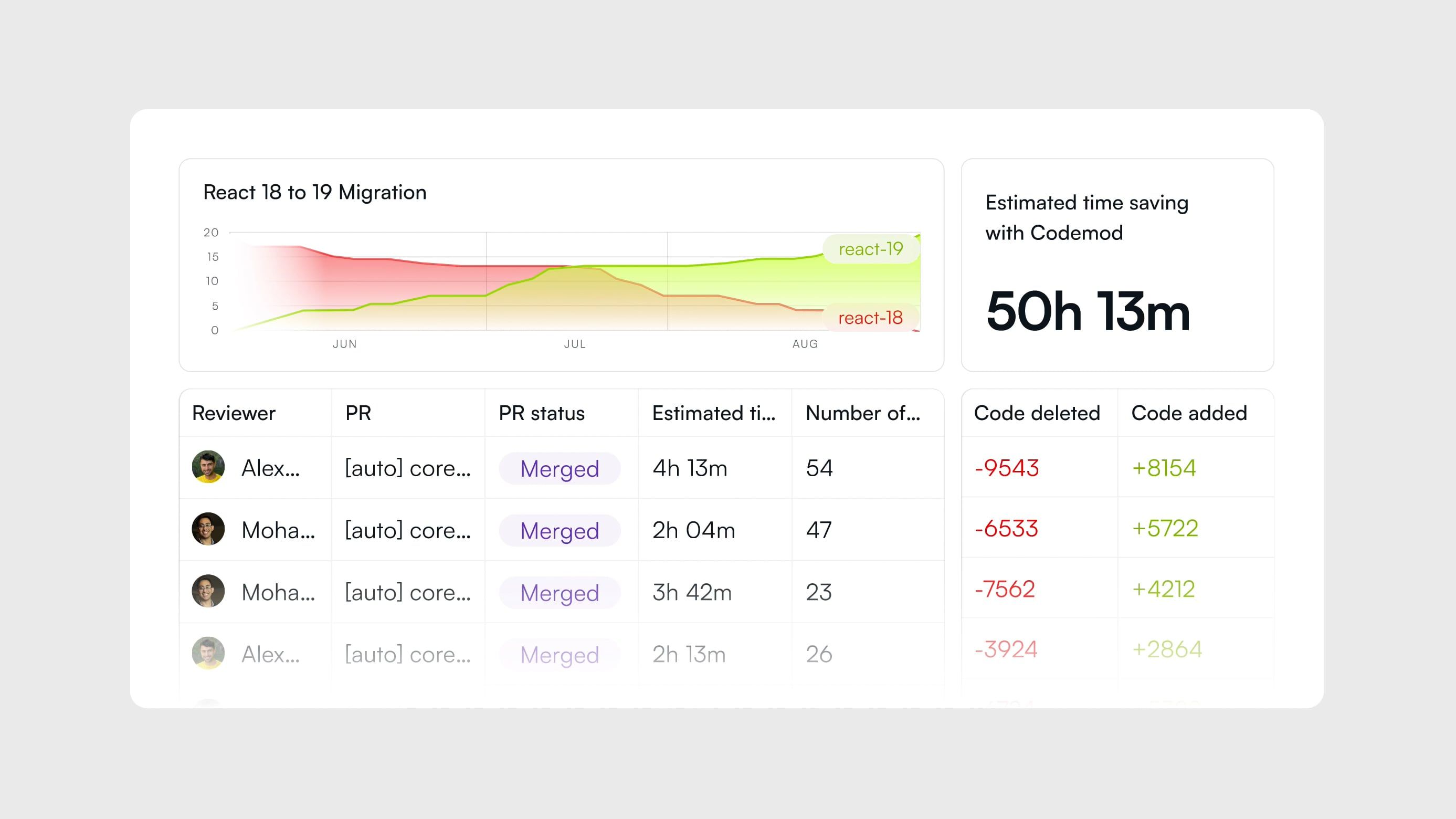Click the AUG label on the chart axis
The width and height of the screenshot is (1456, 819).
806,344
